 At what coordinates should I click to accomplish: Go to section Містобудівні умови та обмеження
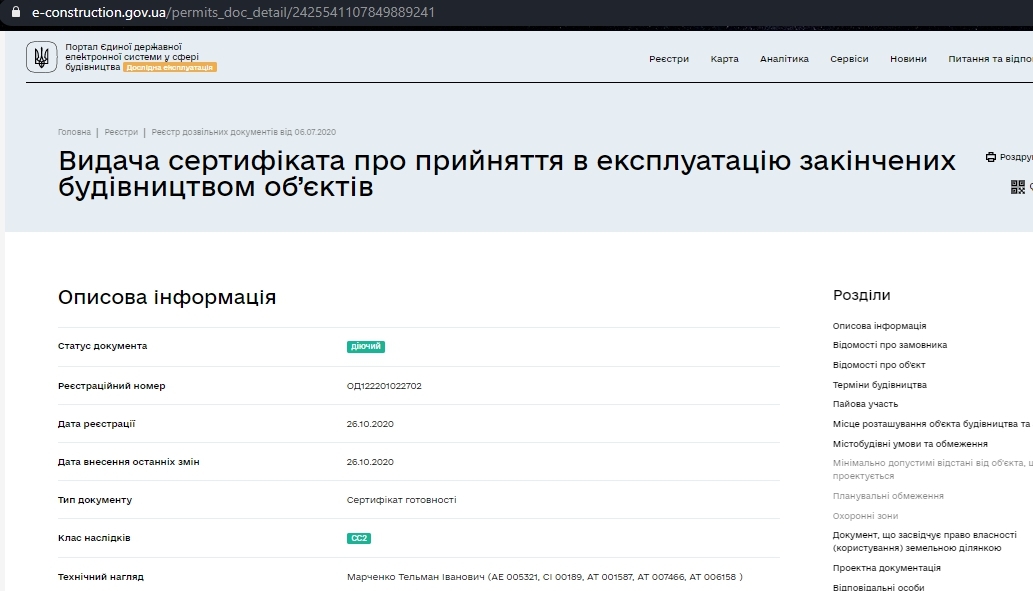pos(910,443)
